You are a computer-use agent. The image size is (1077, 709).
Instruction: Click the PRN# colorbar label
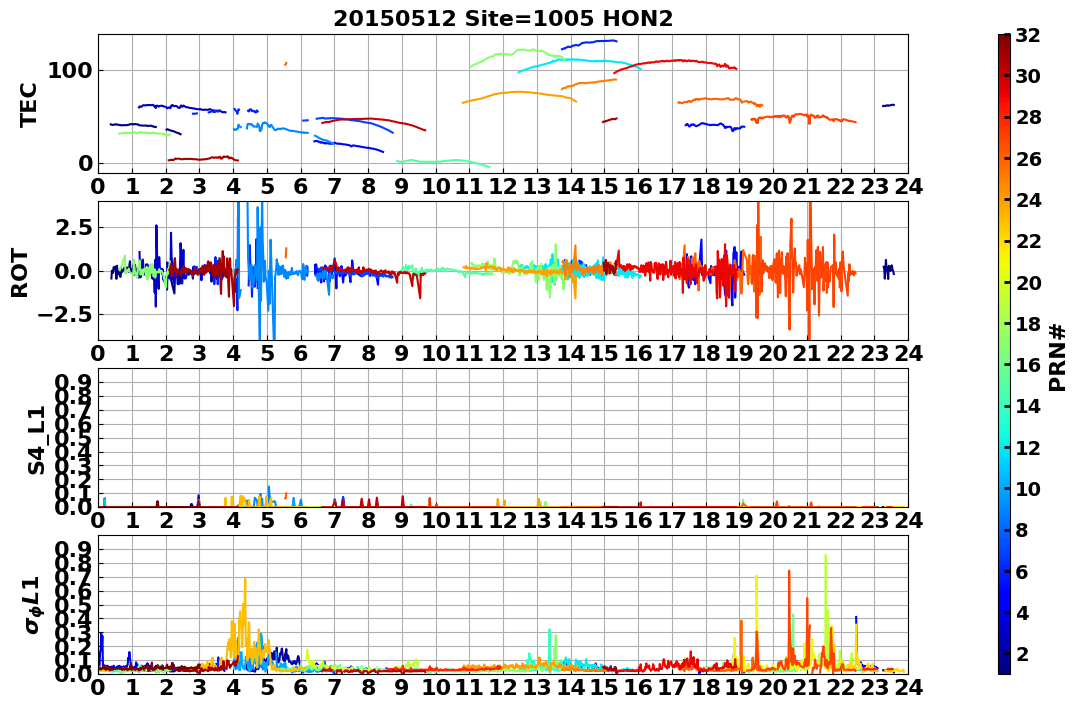point(1058,358)
